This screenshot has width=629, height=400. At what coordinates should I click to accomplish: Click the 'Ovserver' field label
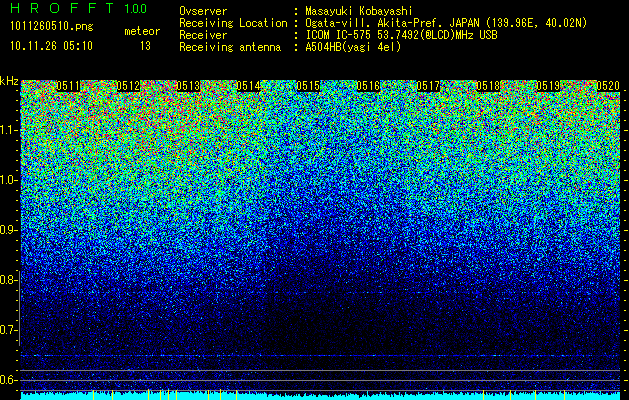click(203, 11)
